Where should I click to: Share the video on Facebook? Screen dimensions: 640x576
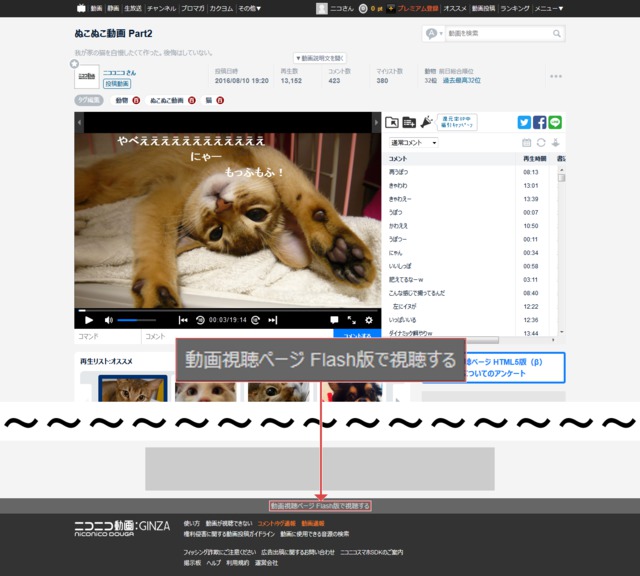540,122
